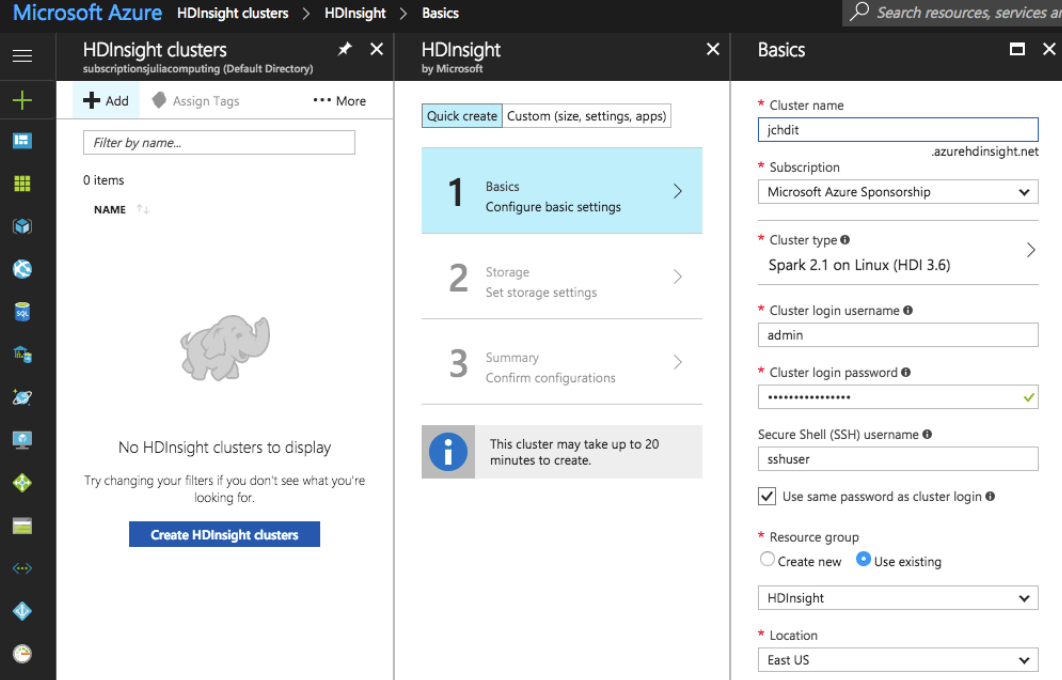Click the blue information icon about cluster creation
This screenshot has width=1062, height=680.
click(448, 452)
